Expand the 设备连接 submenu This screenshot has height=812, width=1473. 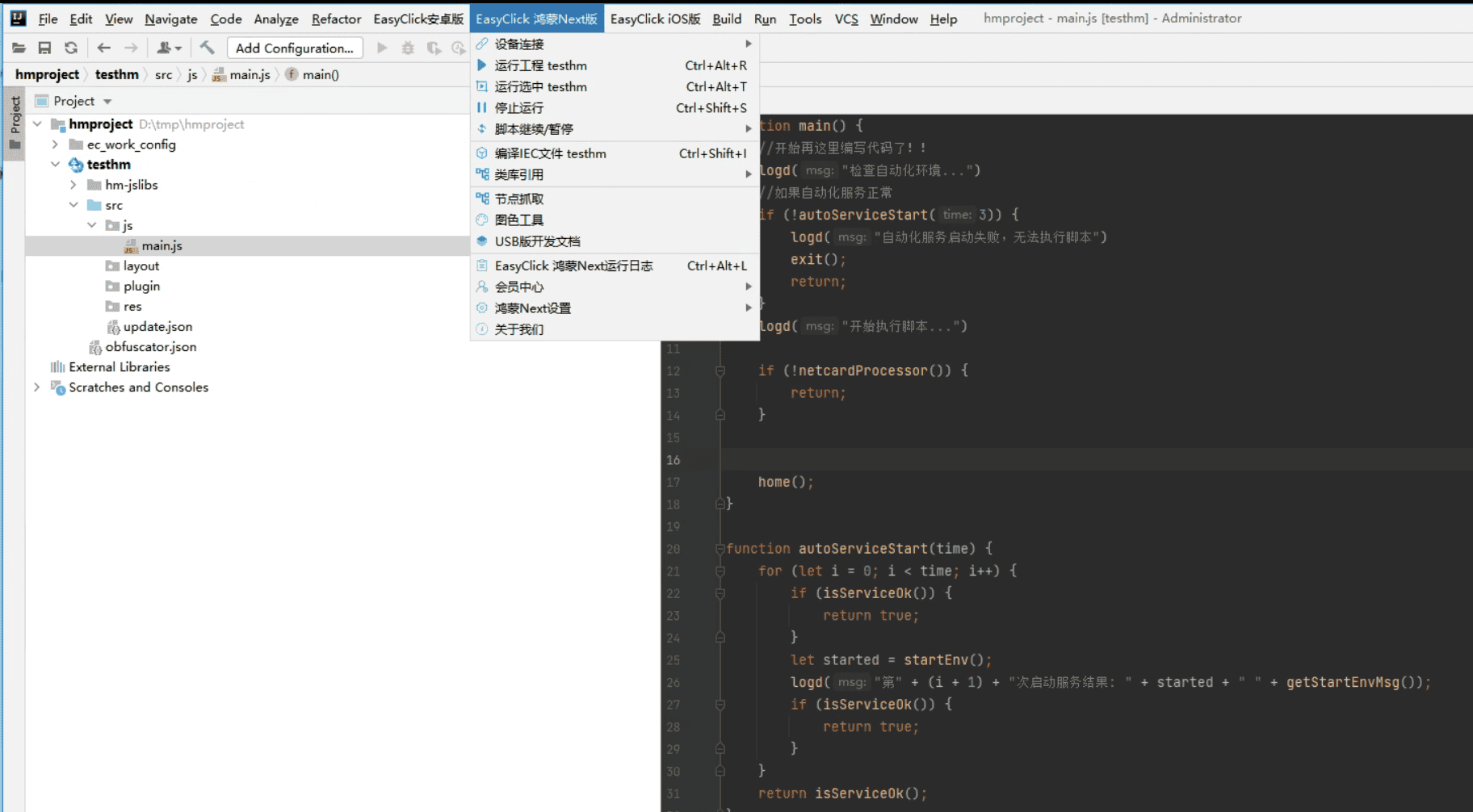[518, 44]
